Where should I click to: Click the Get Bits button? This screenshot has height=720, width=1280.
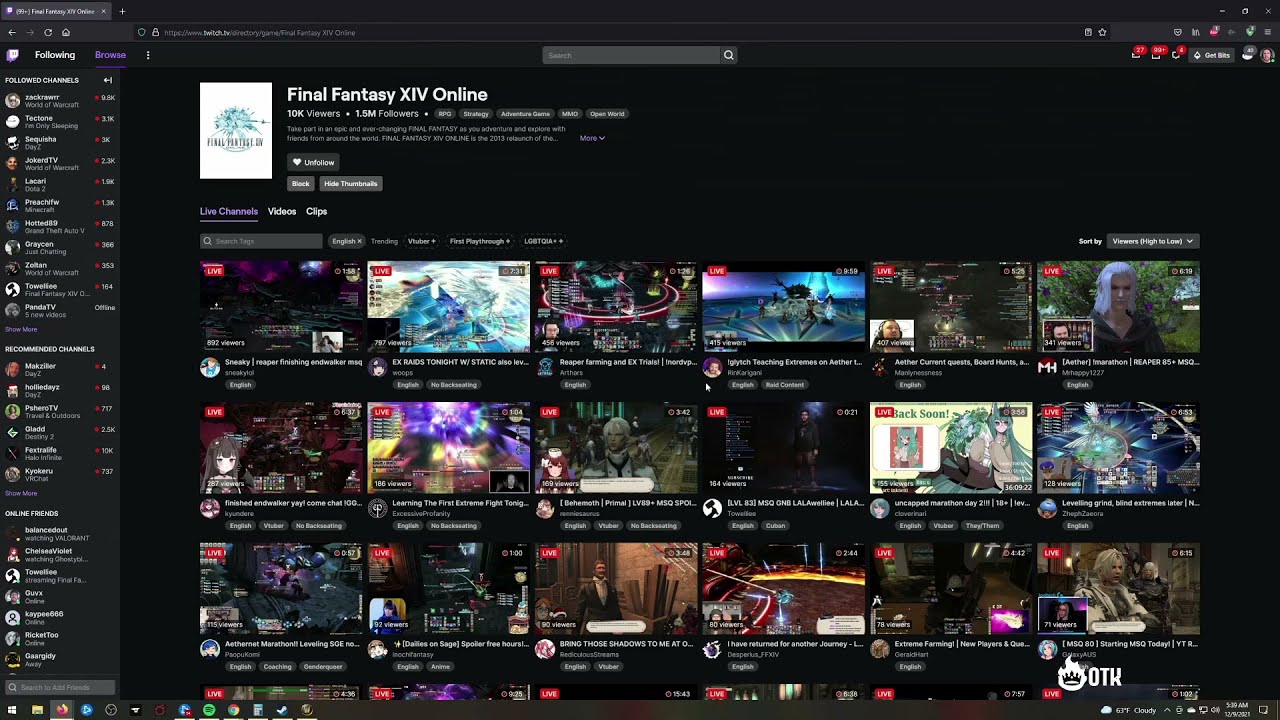point(1212,55)
